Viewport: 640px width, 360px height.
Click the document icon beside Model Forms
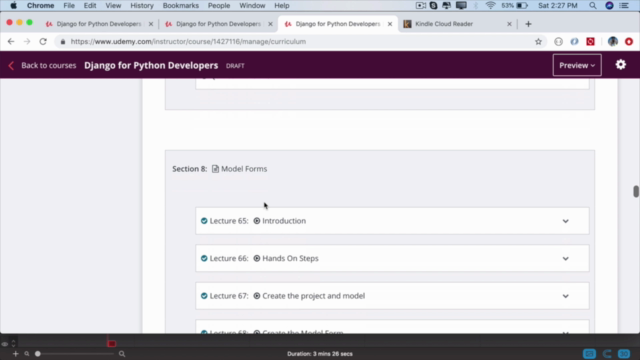215,169
